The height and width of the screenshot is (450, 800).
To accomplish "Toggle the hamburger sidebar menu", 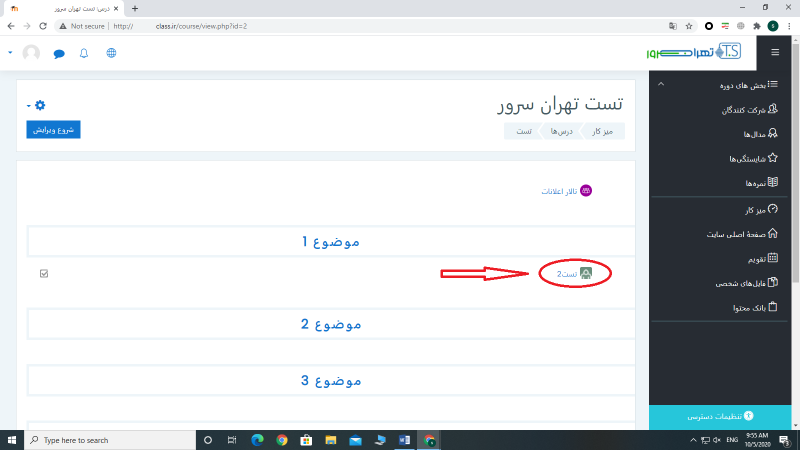I will click(x=775, y=52).
